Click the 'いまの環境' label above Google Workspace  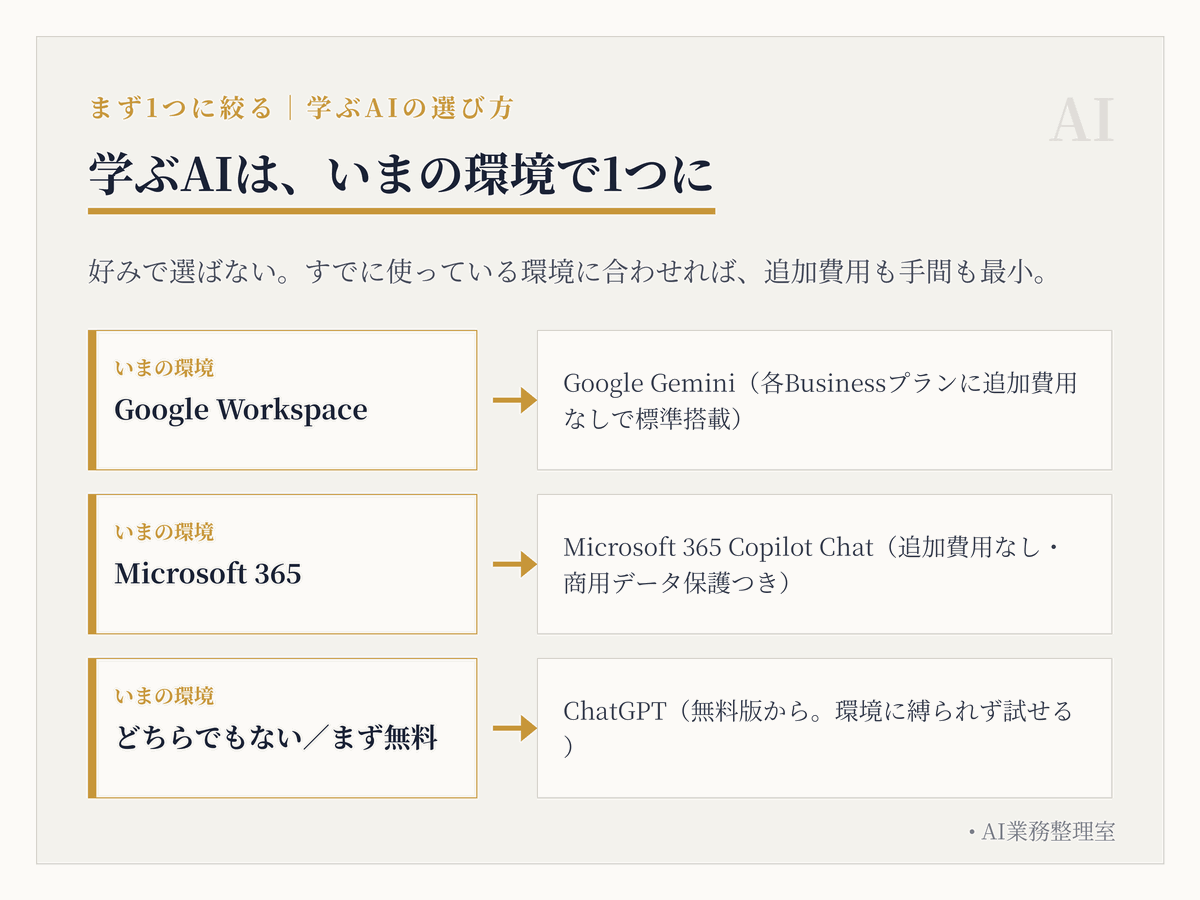164,368
